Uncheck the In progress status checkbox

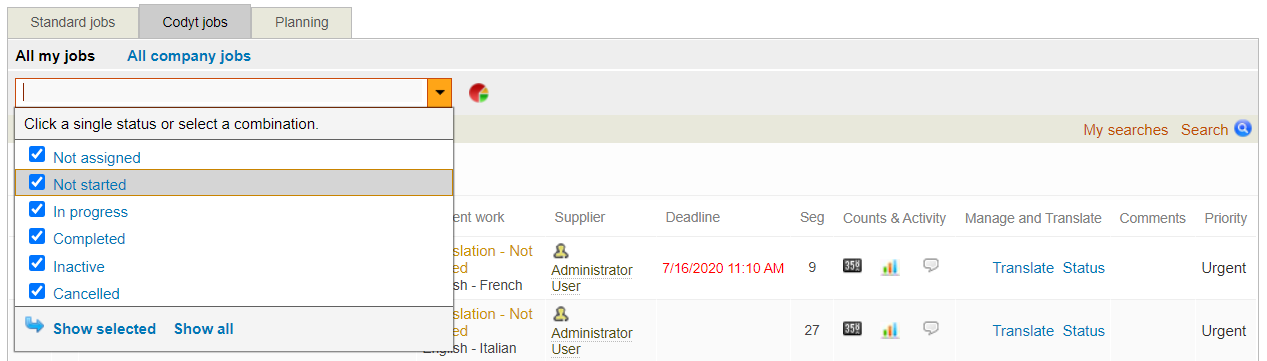[x=37, y=210]
